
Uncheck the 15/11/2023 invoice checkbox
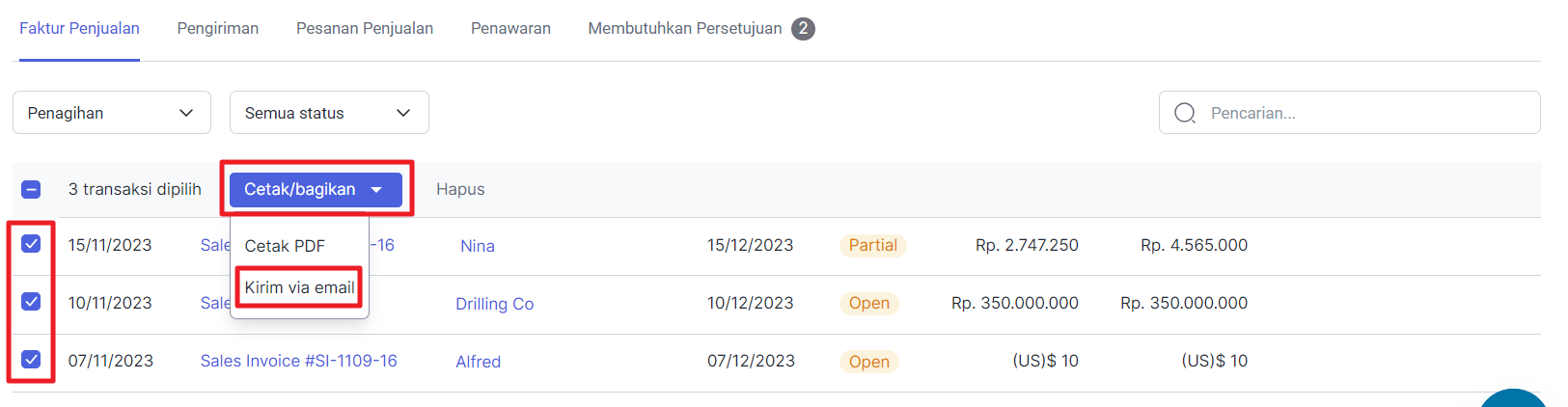31,244
